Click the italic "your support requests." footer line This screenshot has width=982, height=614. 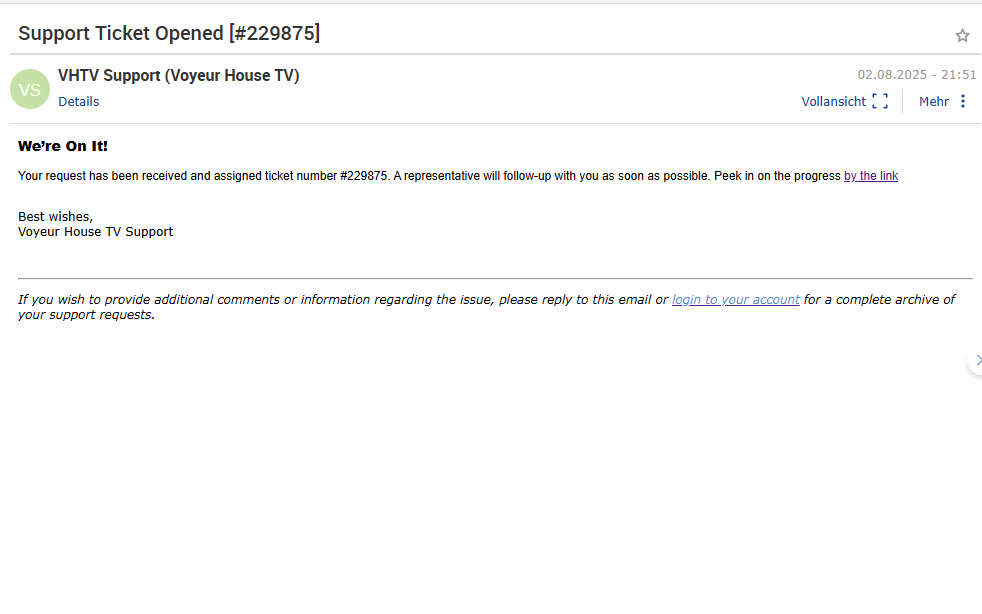pyautogui.click(x=86, y=315)
